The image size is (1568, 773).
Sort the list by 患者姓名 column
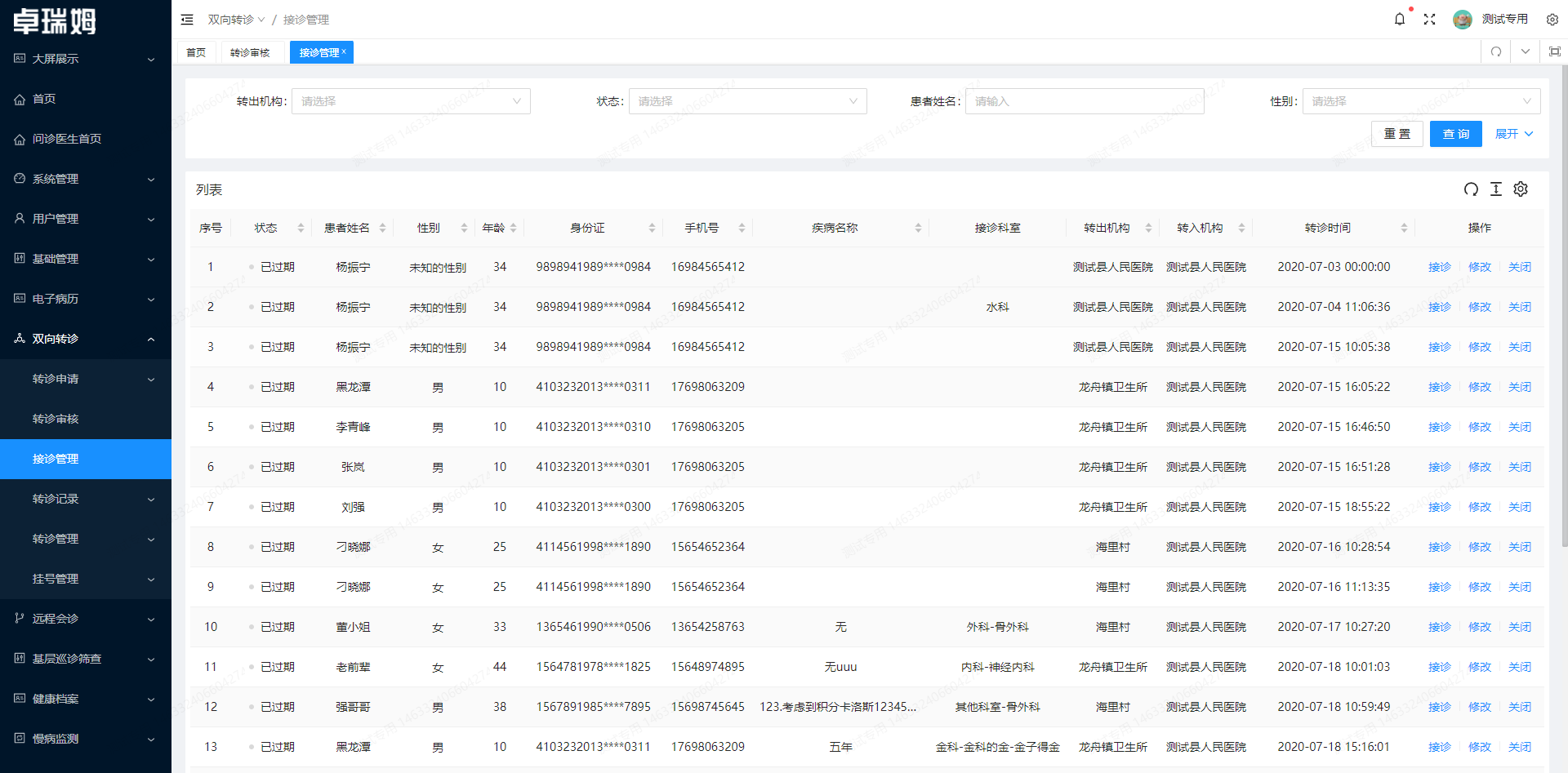[382, 228]
